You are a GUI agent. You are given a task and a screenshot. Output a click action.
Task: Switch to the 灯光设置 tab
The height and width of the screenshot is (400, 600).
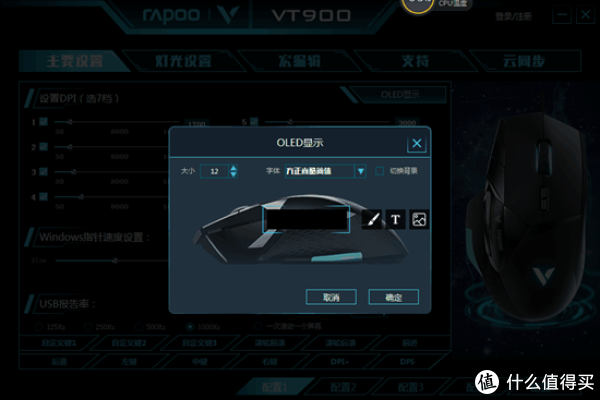point(183,61)
